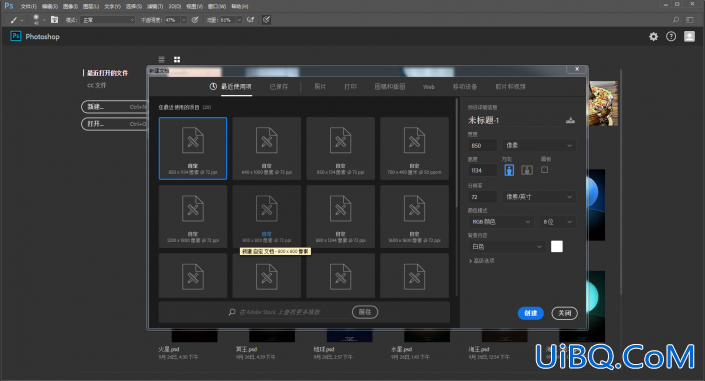Open the settings gear icon
Image resolution: width=705 pixels, height=381 pixels.
(x=653, y=36)
